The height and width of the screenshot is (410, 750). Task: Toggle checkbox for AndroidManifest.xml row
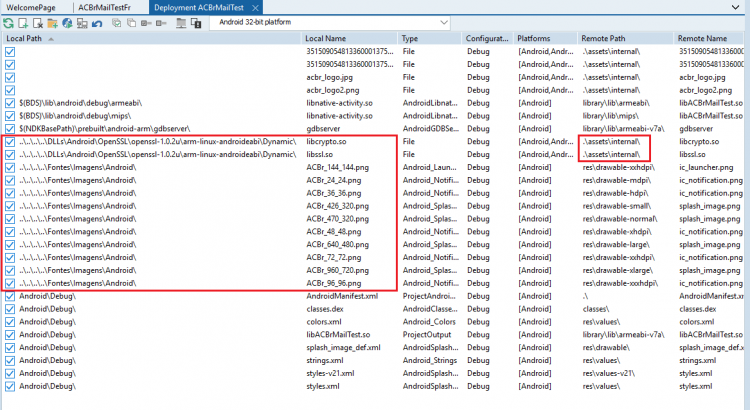(x=10, y=296)
